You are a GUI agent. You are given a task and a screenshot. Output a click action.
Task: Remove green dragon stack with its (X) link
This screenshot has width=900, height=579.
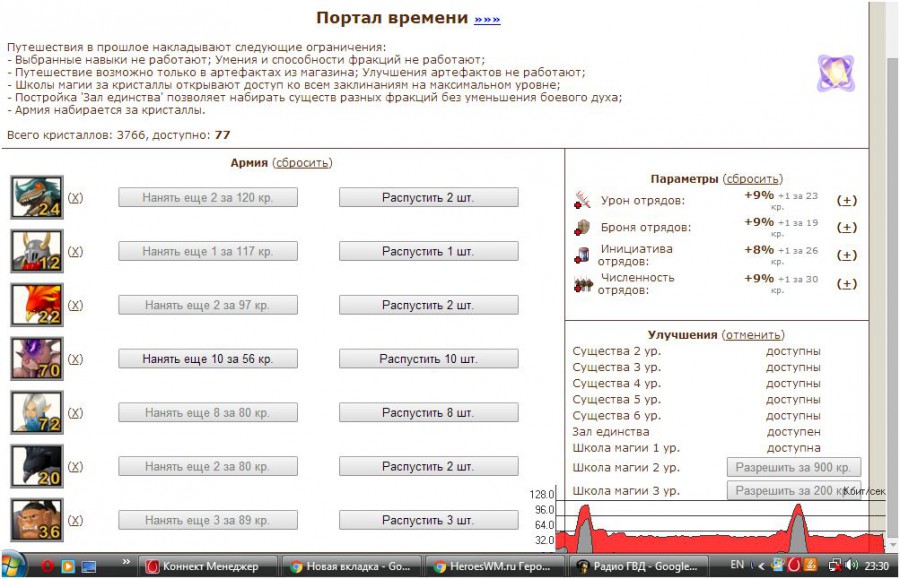pos(75,198)
